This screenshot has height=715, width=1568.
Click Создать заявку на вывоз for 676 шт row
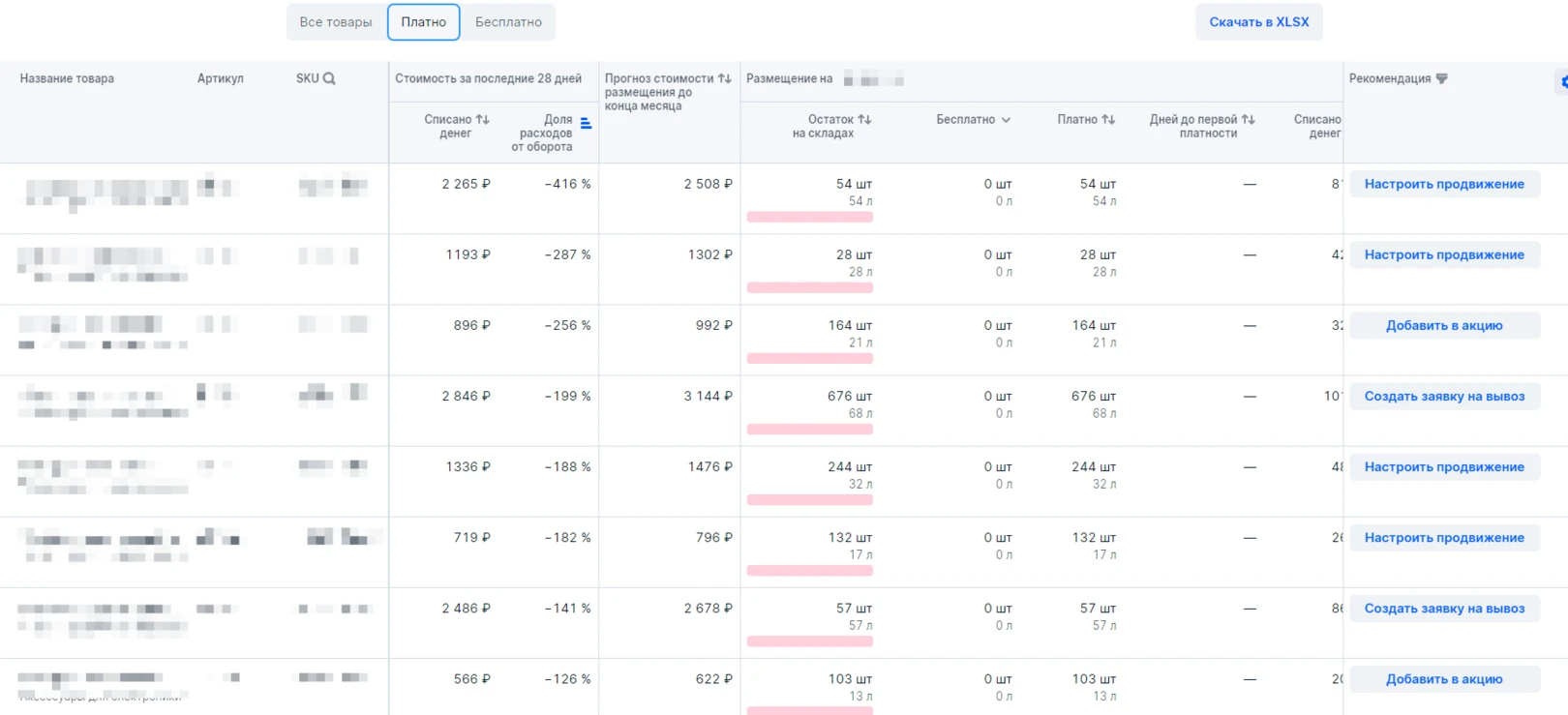[x=1443, y=396]
